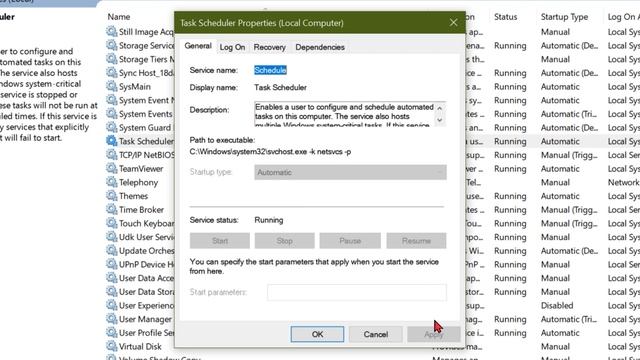The height and width of the screenshot is (360, 640).
Task: Sort services by Startup Type column header
Action: click(564, 17)
